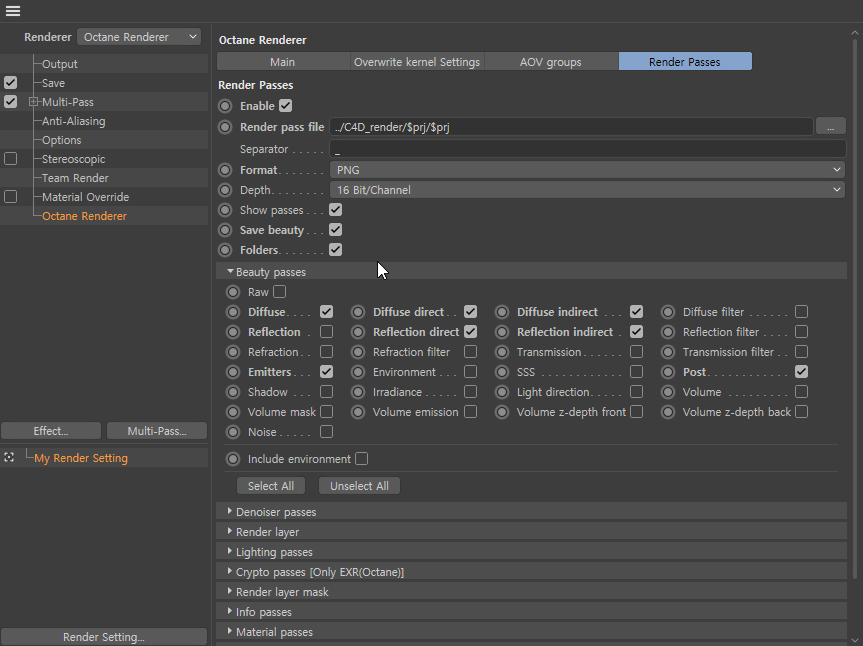Toggle the Enable render passes checkbox

tap(286, 106)
